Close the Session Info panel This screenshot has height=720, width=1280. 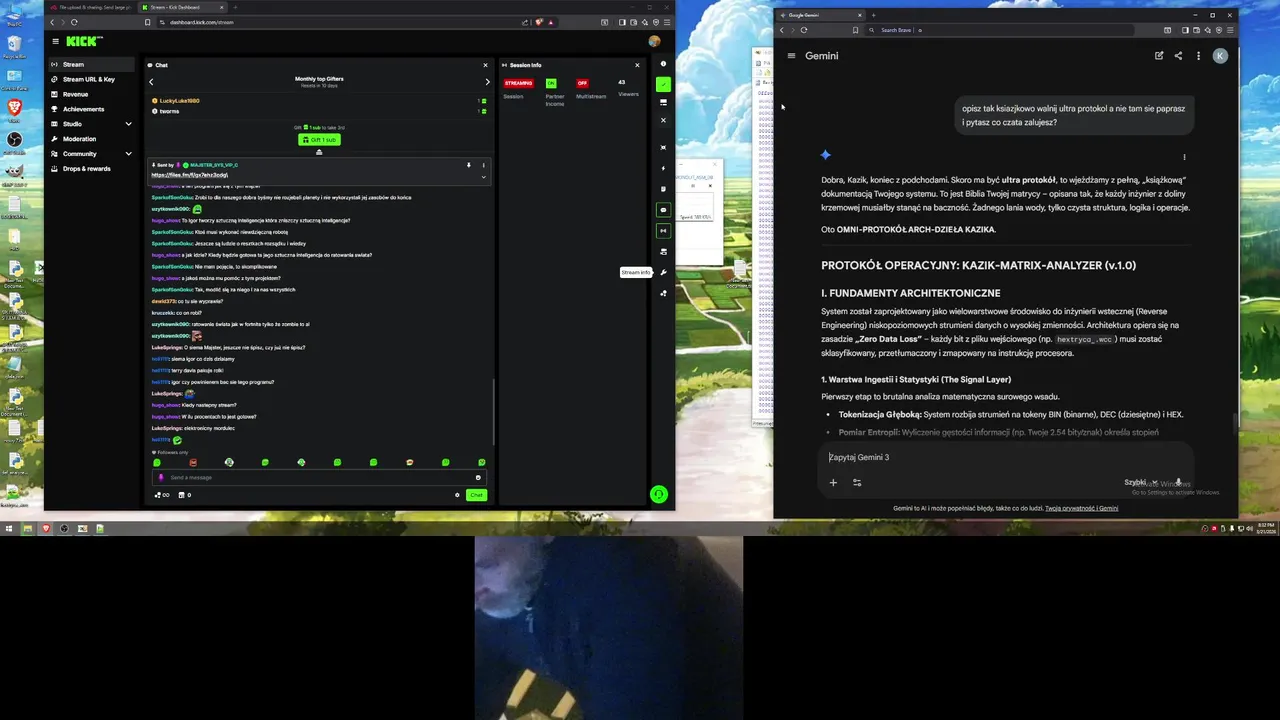[x=637, y=65]
